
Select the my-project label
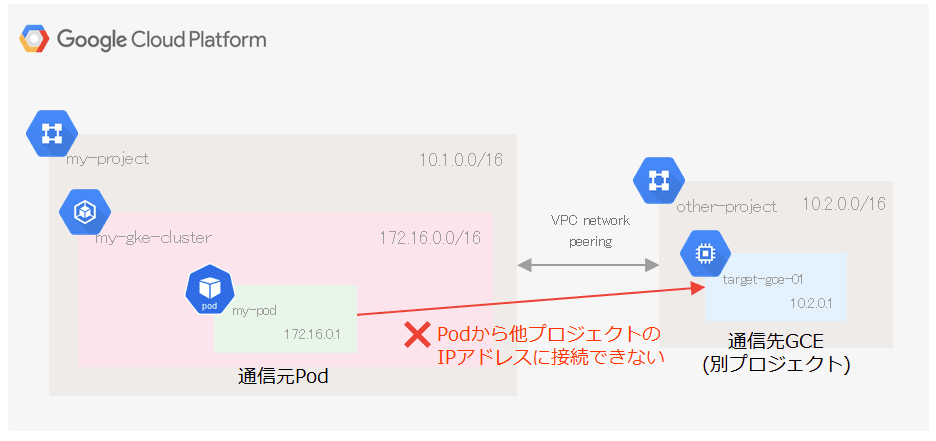coord(107,160)
